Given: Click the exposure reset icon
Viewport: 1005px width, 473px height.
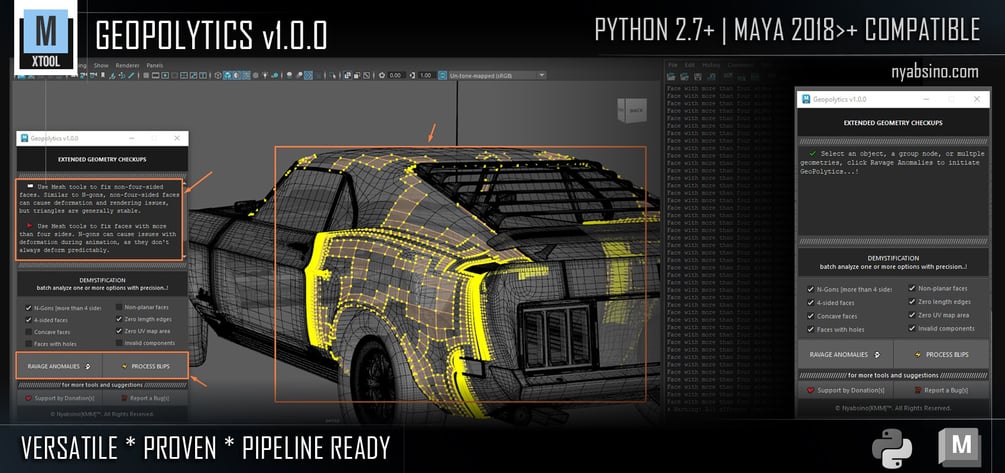Looking at the screenshot, I should click(x=382, y=75).
